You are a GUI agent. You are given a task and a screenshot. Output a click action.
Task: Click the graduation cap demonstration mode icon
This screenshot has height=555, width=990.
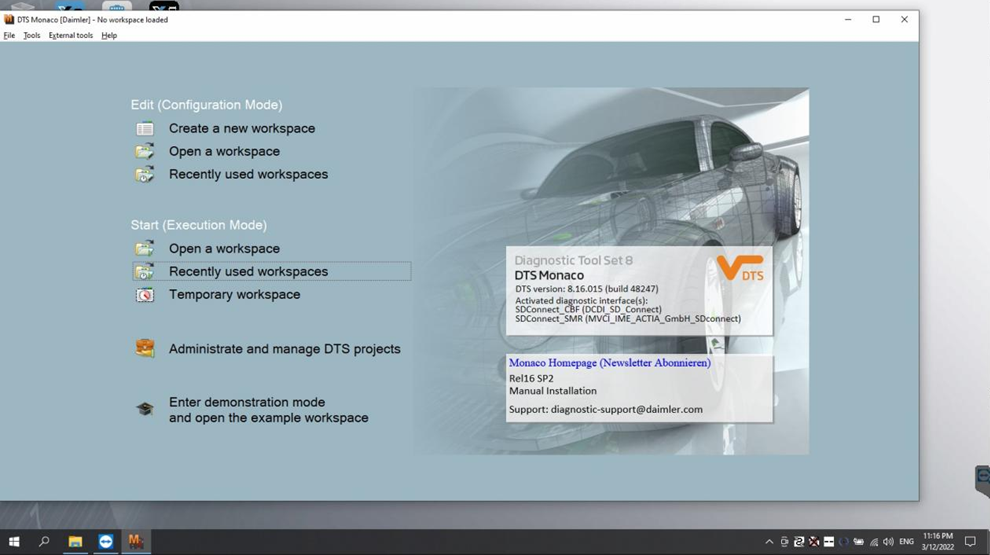(x=145, y=409)
